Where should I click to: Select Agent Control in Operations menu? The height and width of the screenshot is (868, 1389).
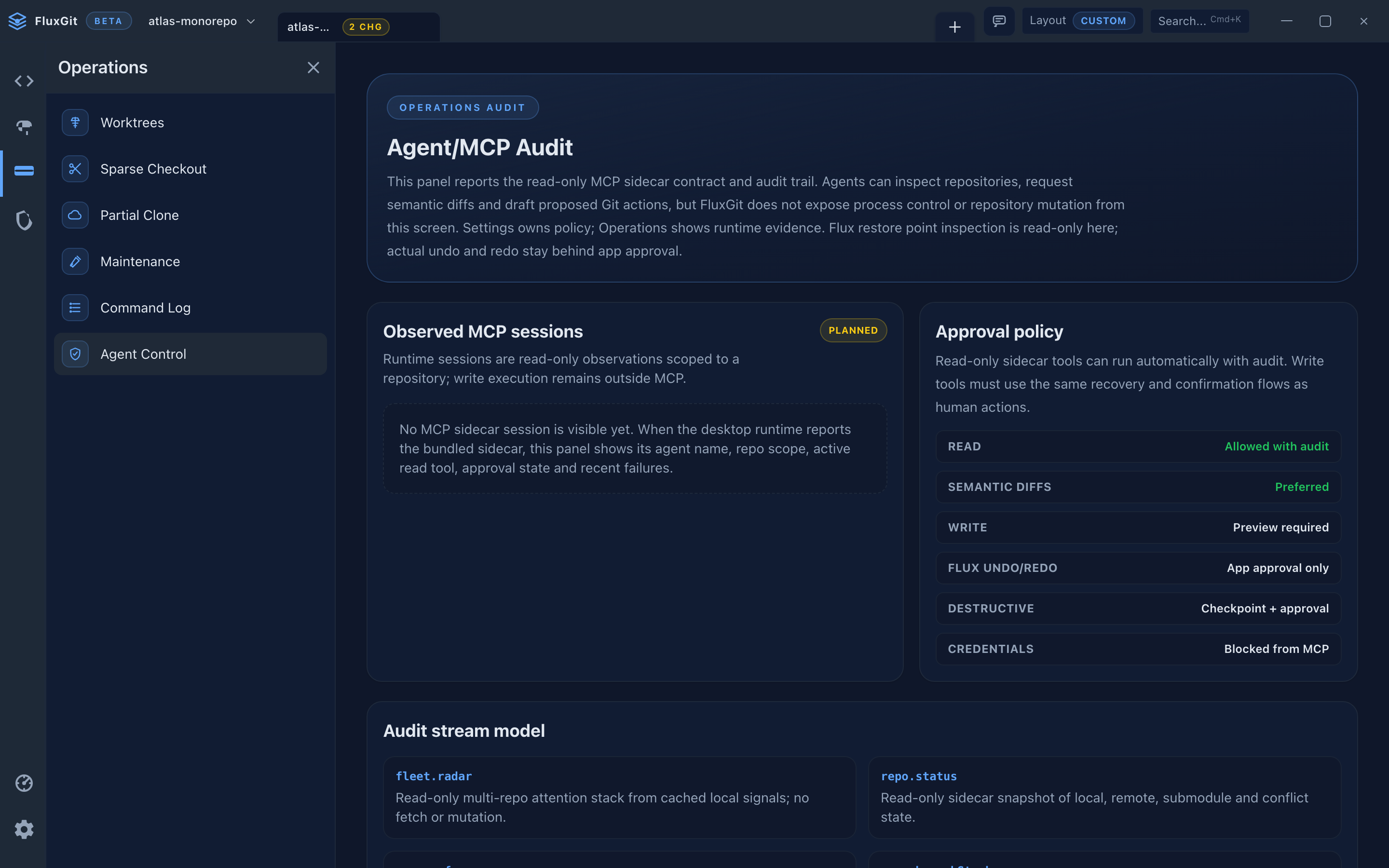coord(191,354)
